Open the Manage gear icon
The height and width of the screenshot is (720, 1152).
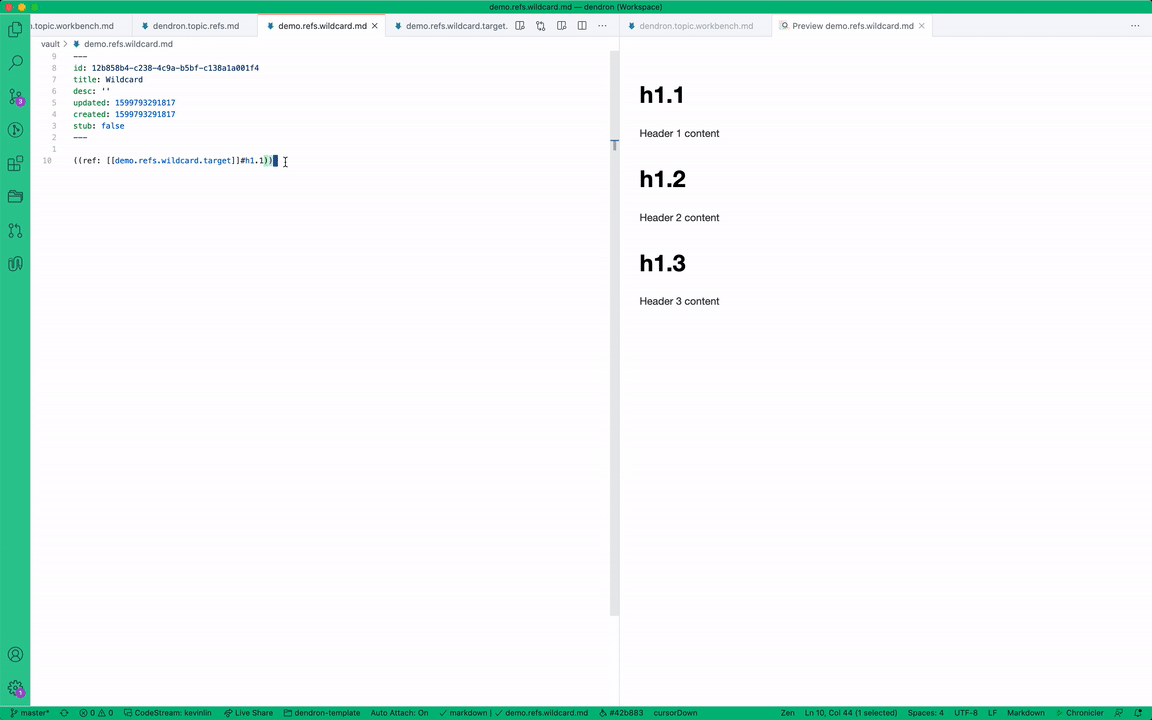pos(15,688)
